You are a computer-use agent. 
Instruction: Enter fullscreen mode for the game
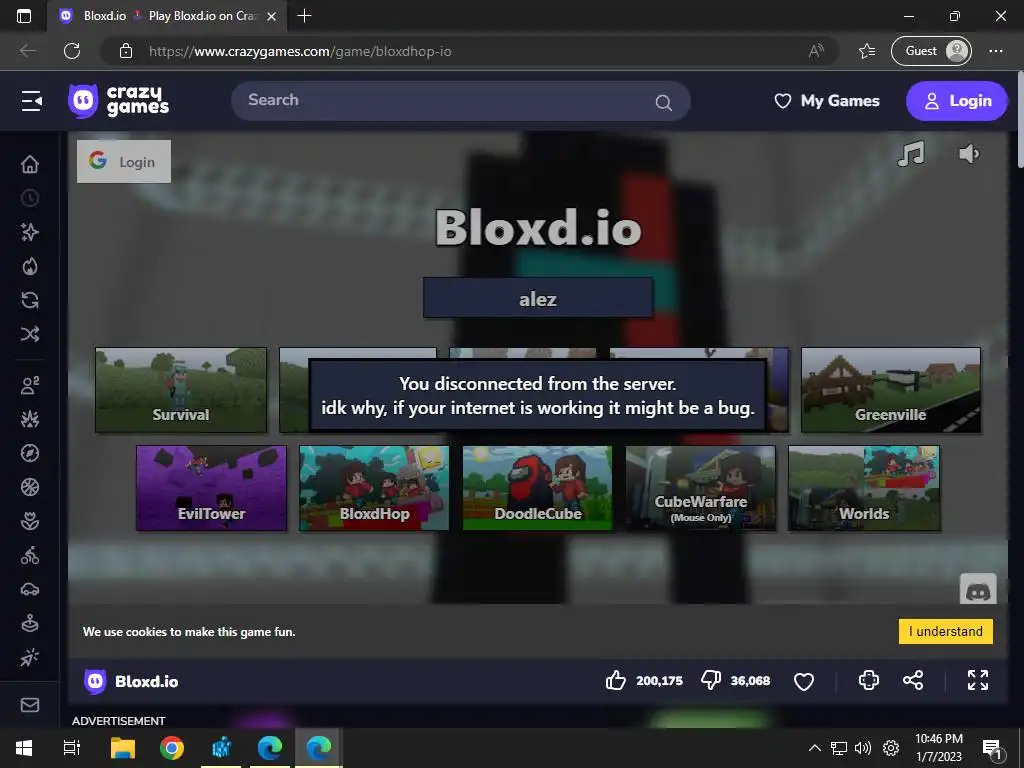(978, 680)
